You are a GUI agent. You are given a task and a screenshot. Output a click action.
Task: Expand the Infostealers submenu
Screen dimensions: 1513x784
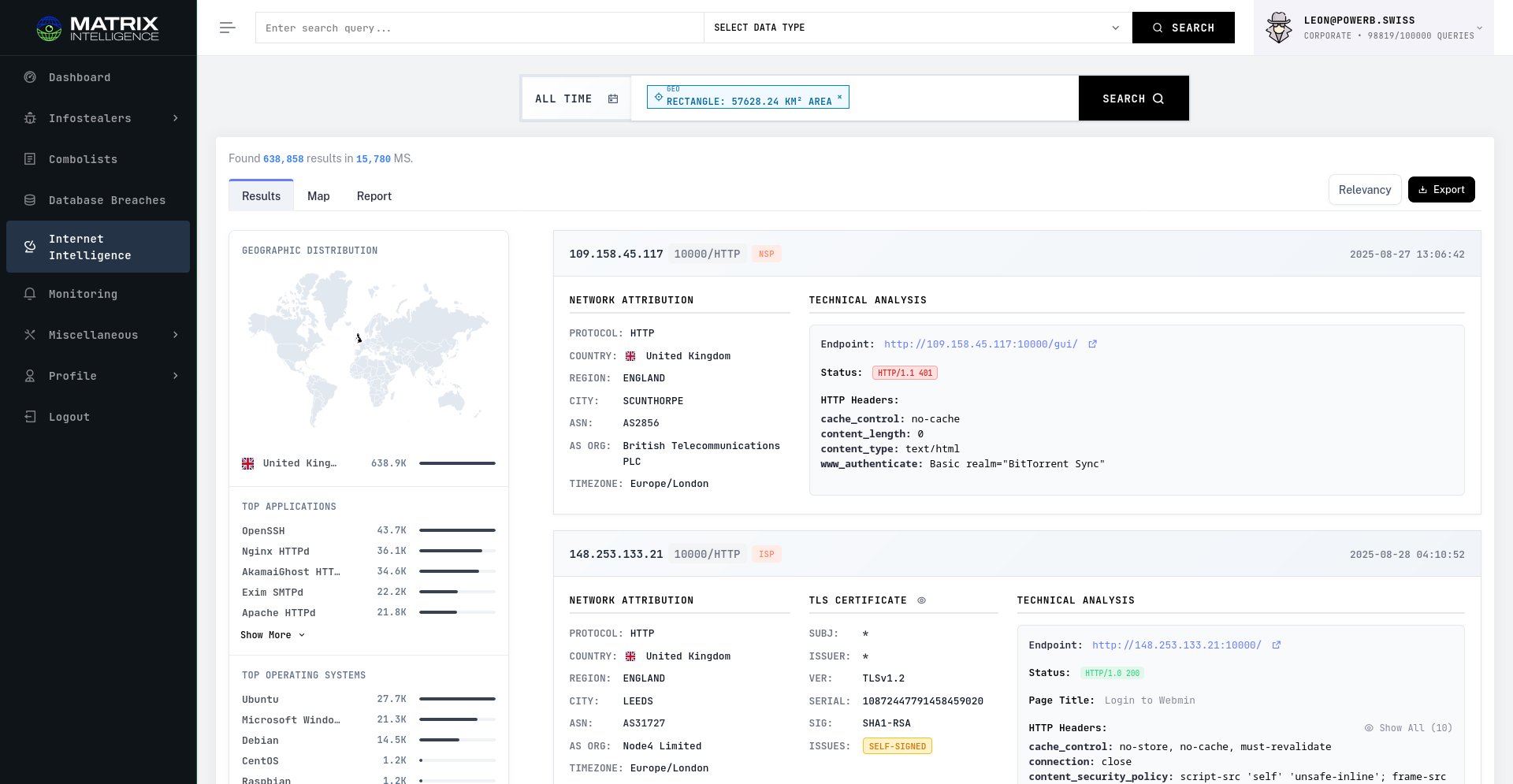pos(176,118)
